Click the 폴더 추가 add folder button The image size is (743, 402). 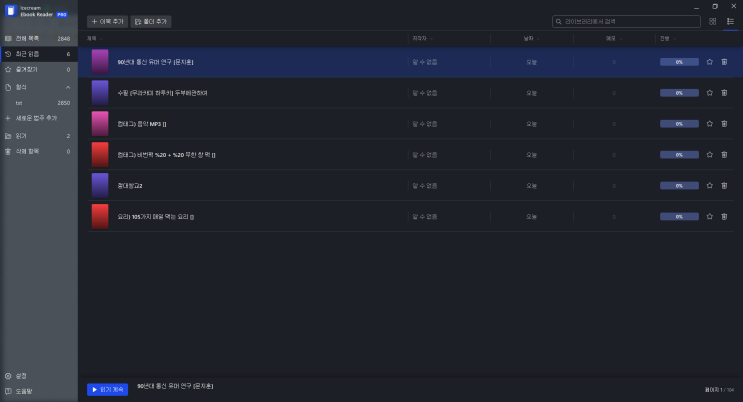coord(151,21)
